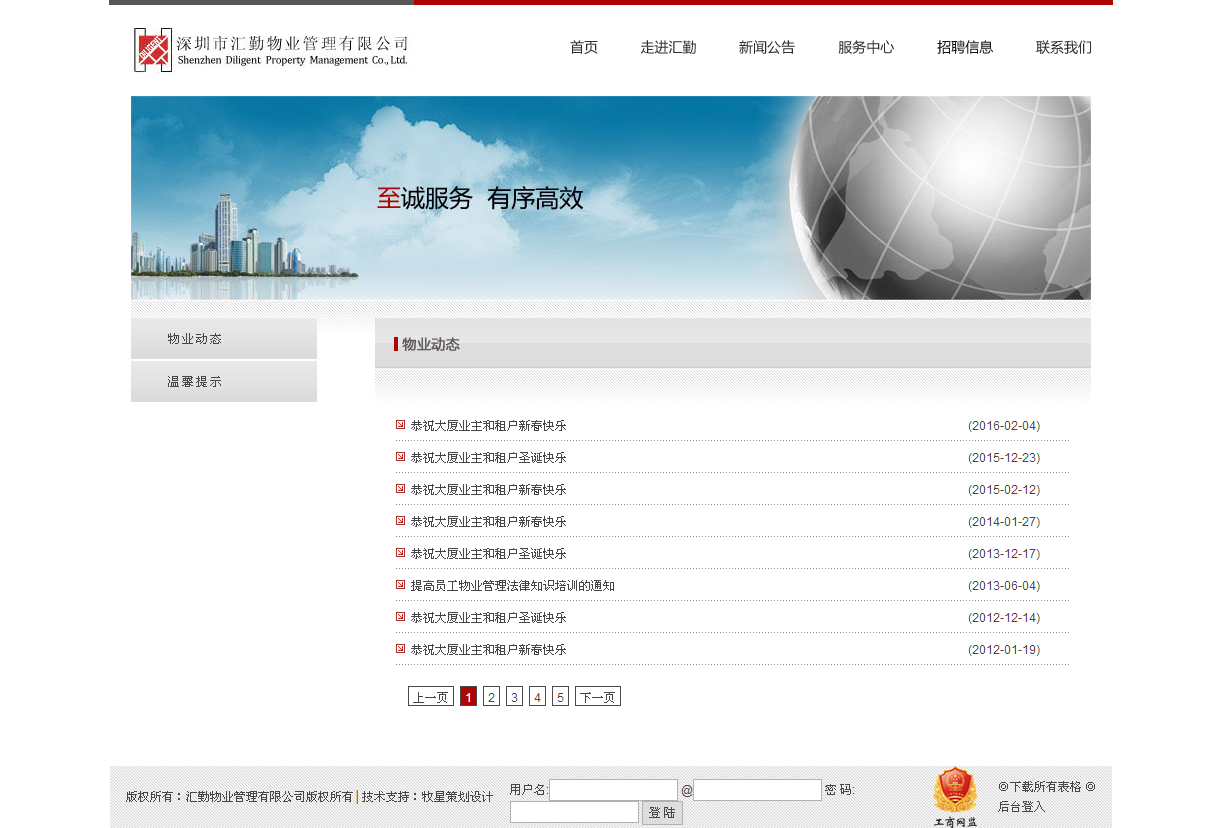
Task: Click the 用户名 input field
Action: (614, 789)
